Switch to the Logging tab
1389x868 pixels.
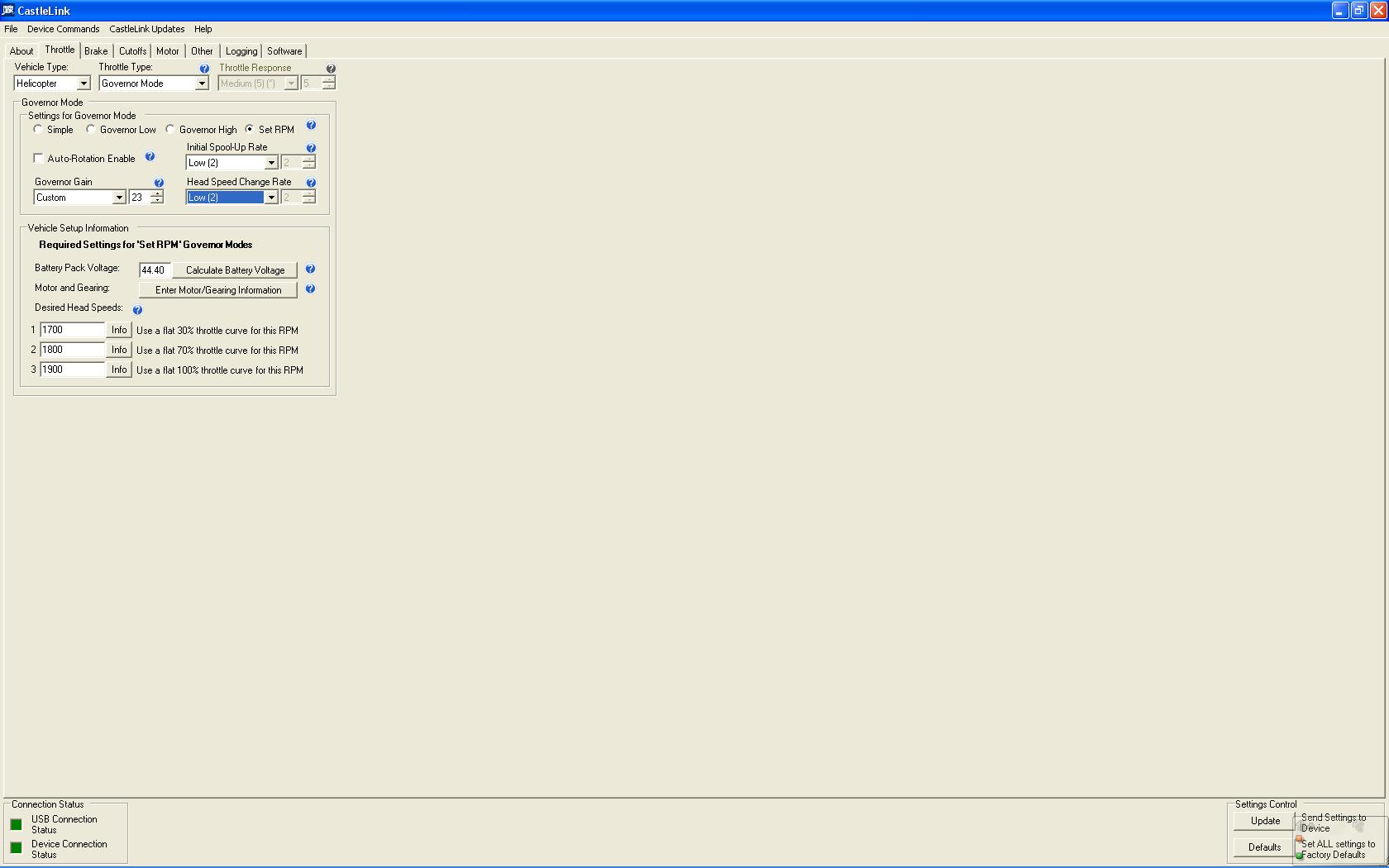point(241,51)
